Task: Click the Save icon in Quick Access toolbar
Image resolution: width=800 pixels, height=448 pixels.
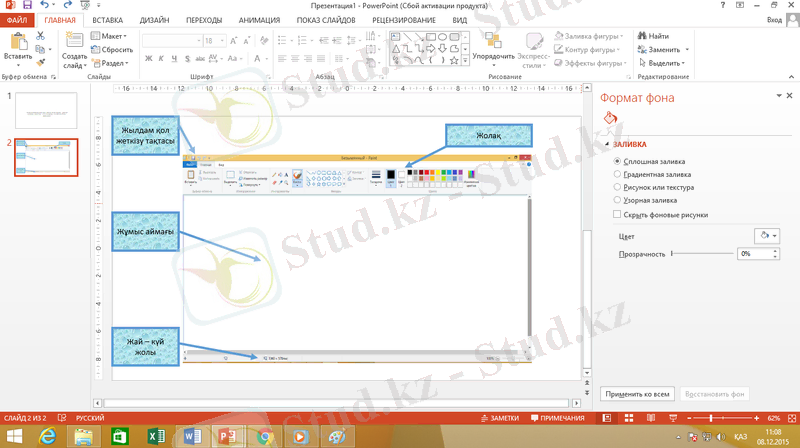Action: (x=25, y=5)
